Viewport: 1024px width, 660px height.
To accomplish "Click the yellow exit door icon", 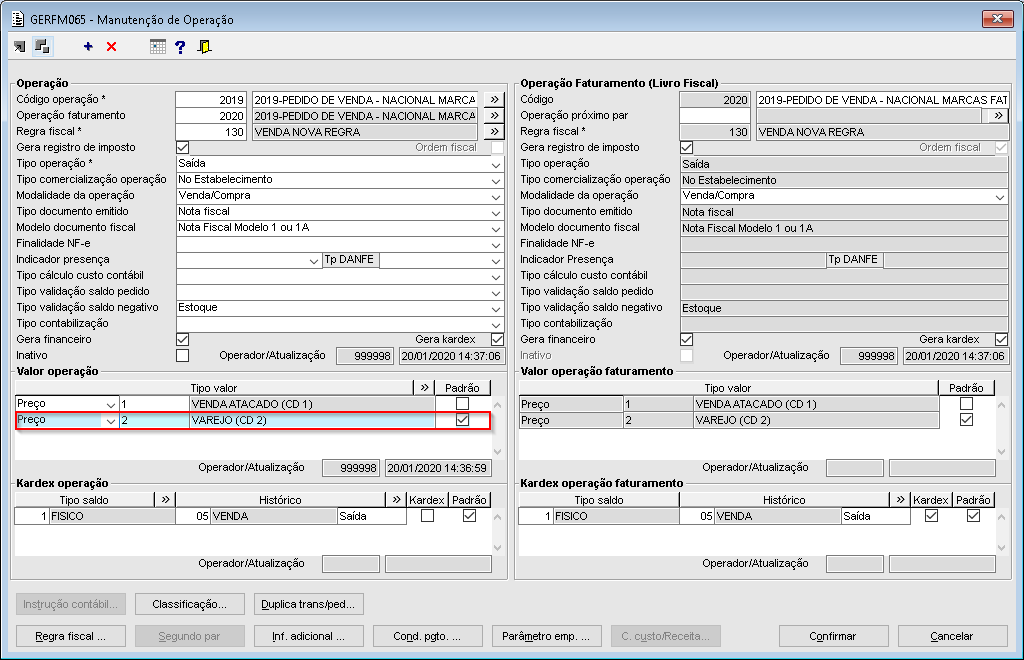I will pos(204,46).
